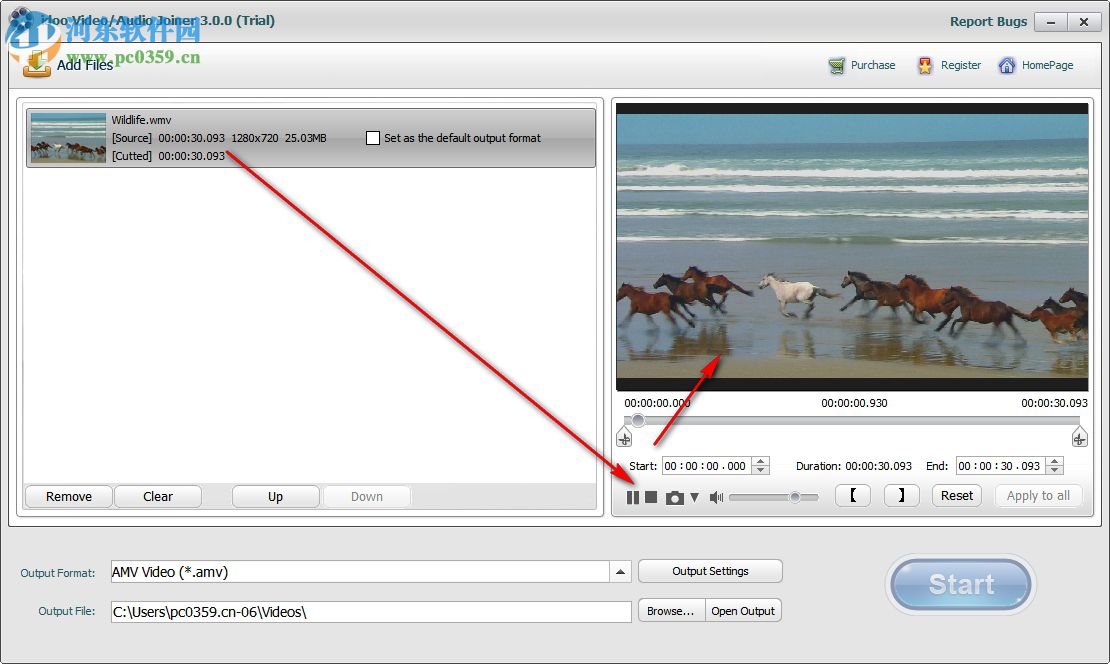Image resolution: width=1110 pixels, height=664 pixels.
Task: Click the Output File path field
Action: tap(371, 612)
